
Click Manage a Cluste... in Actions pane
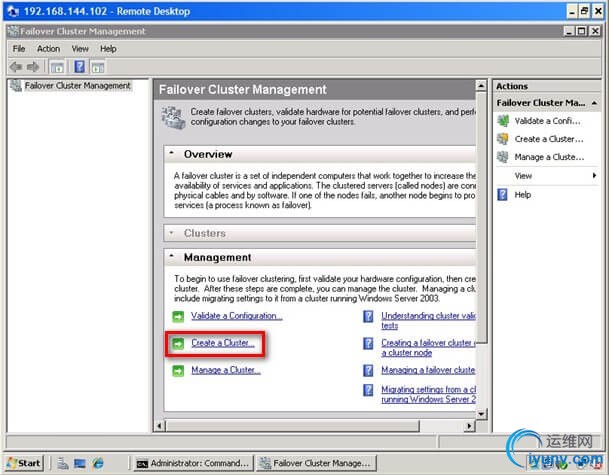(x=549, y=157)
